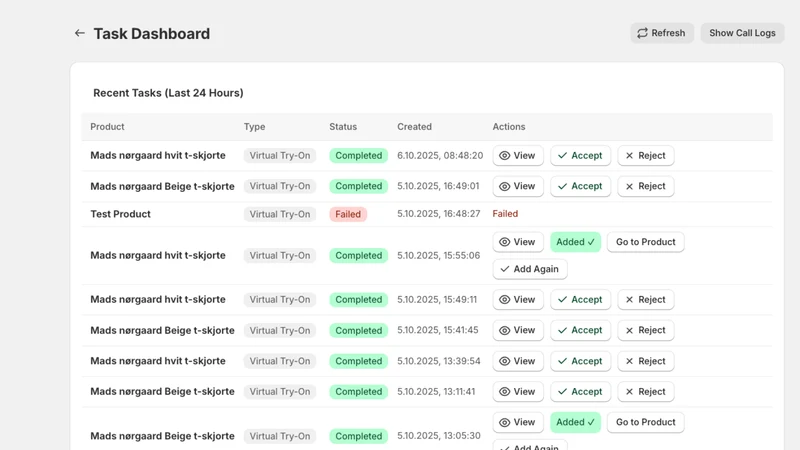Open Show Call Logs

(742, 33)
